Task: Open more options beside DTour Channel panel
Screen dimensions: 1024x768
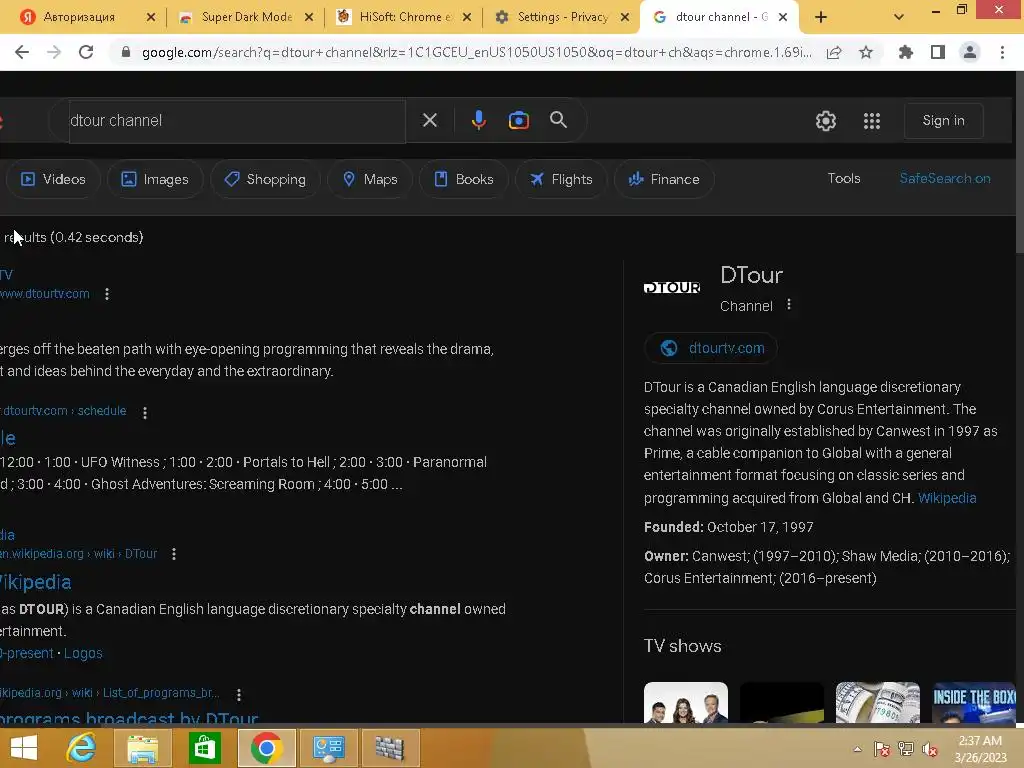Action: (789, 305)
